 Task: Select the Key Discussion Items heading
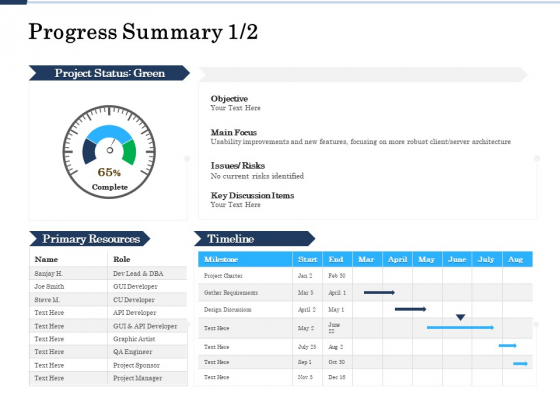pos(252,195)
